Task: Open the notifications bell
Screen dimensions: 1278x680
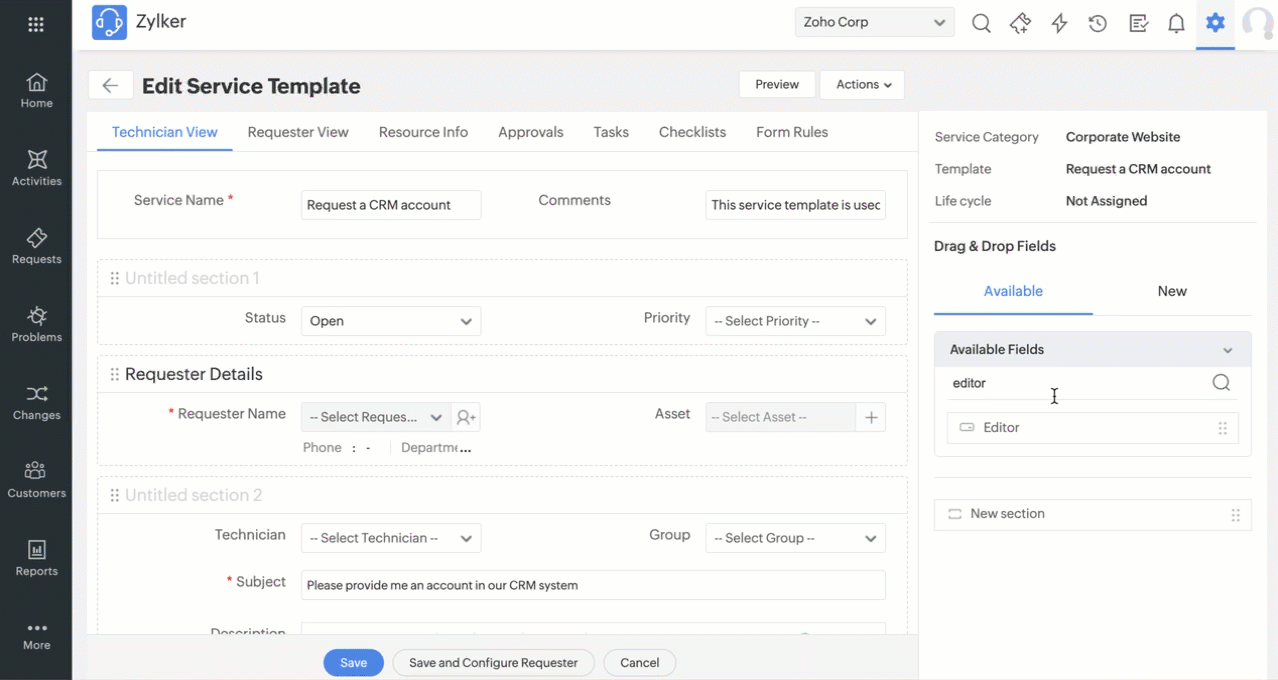Action: tap(1176, 24)
